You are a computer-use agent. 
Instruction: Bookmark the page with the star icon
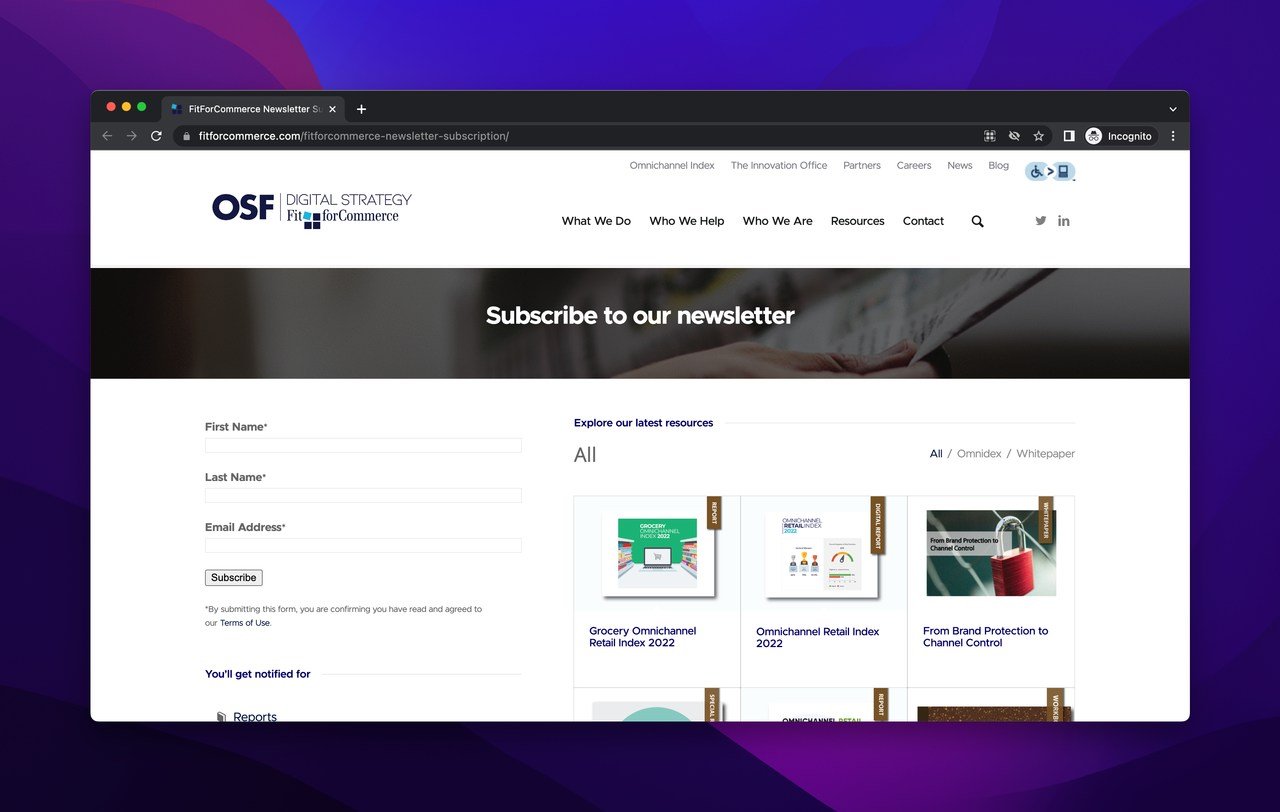(x=1038, y=135)
